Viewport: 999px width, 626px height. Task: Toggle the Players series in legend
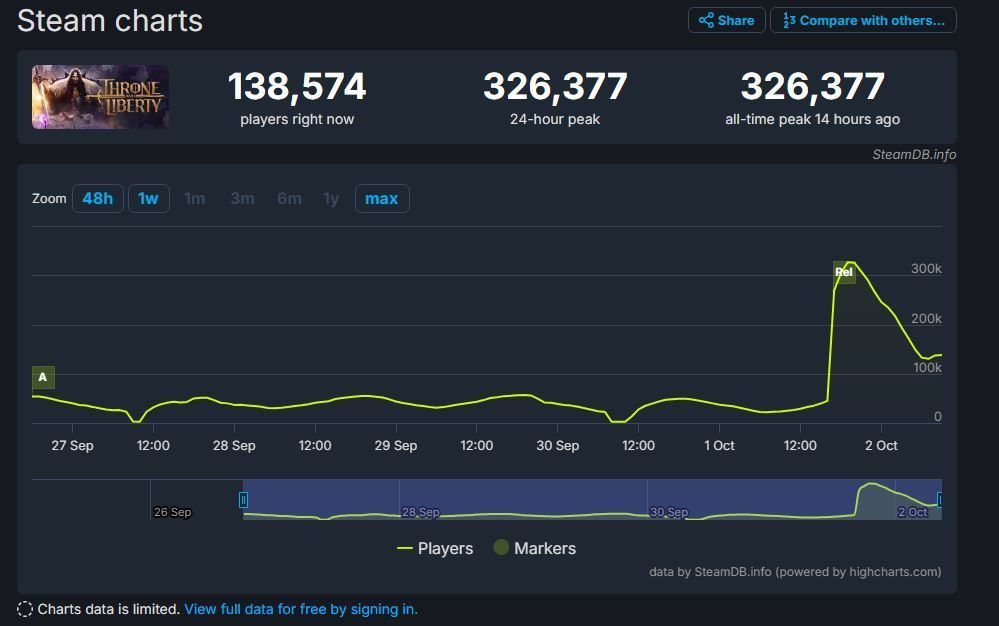(x=435, y=548)
